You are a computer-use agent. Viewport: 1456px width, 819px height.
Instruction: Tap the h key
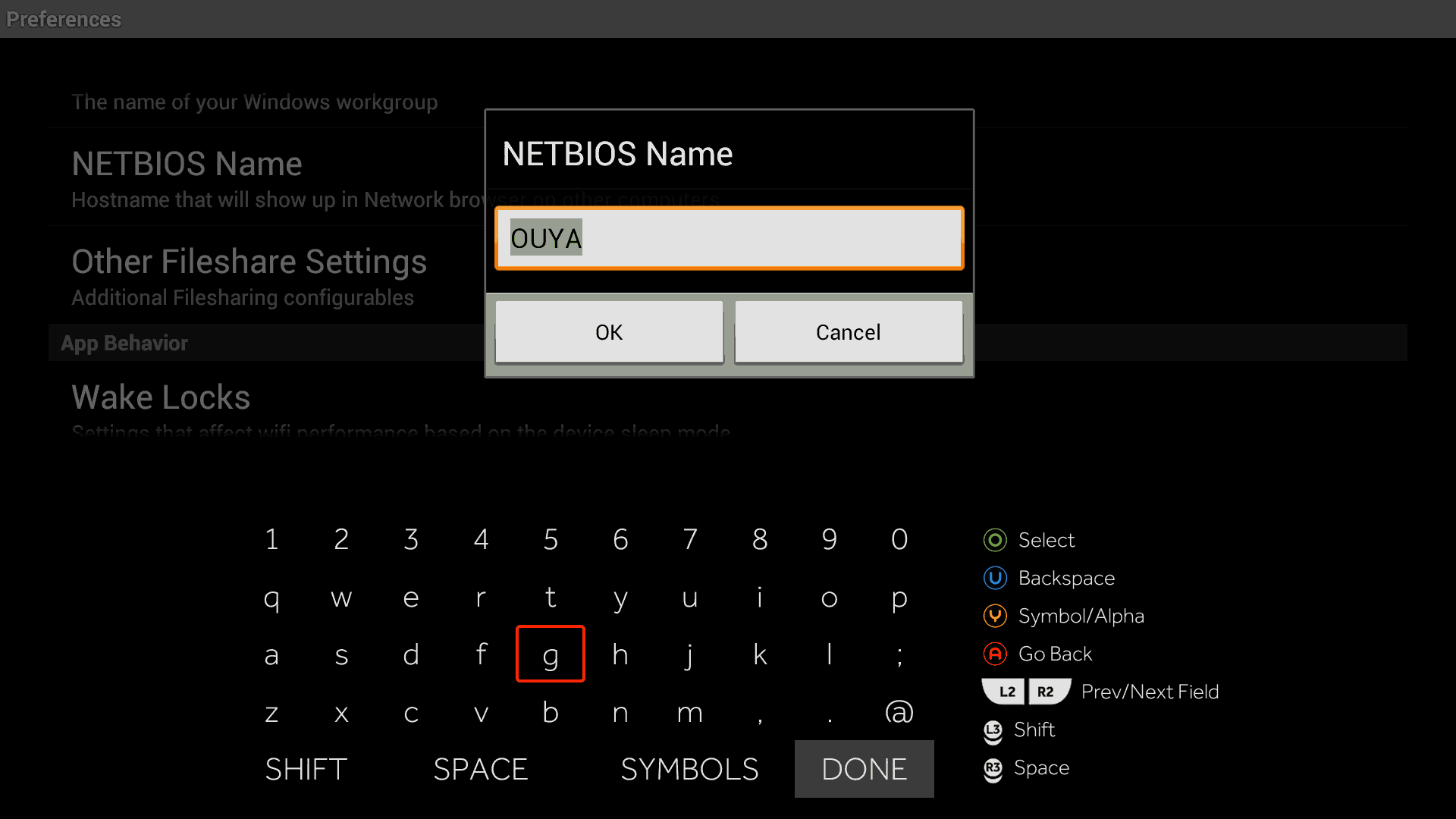(620, 654)
